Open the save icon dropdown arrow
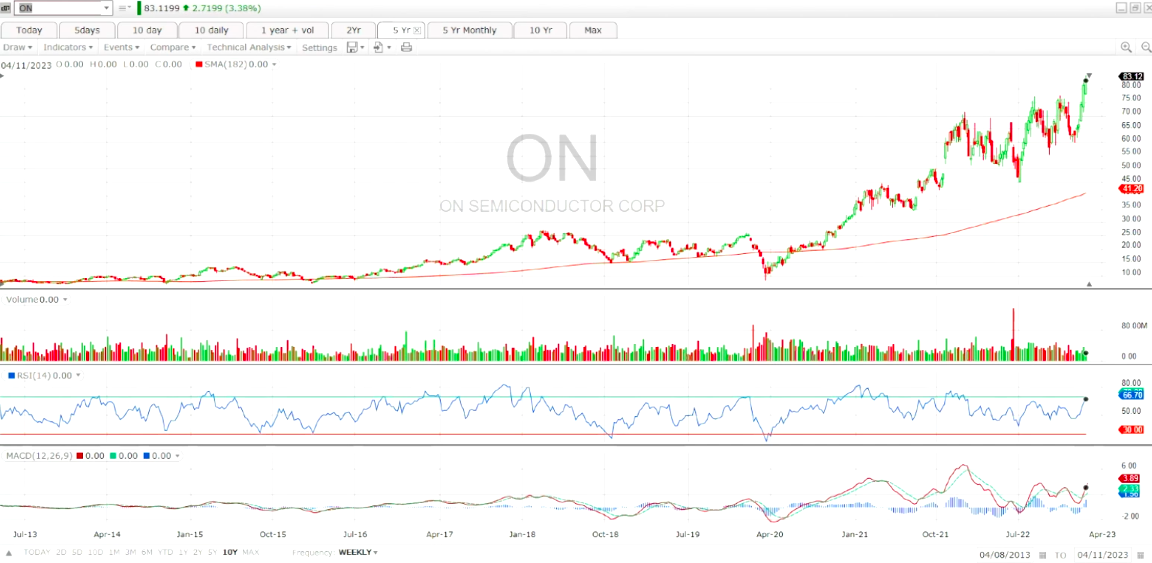Viewport: 1152px width, 563px height. (x=362, y=47)
